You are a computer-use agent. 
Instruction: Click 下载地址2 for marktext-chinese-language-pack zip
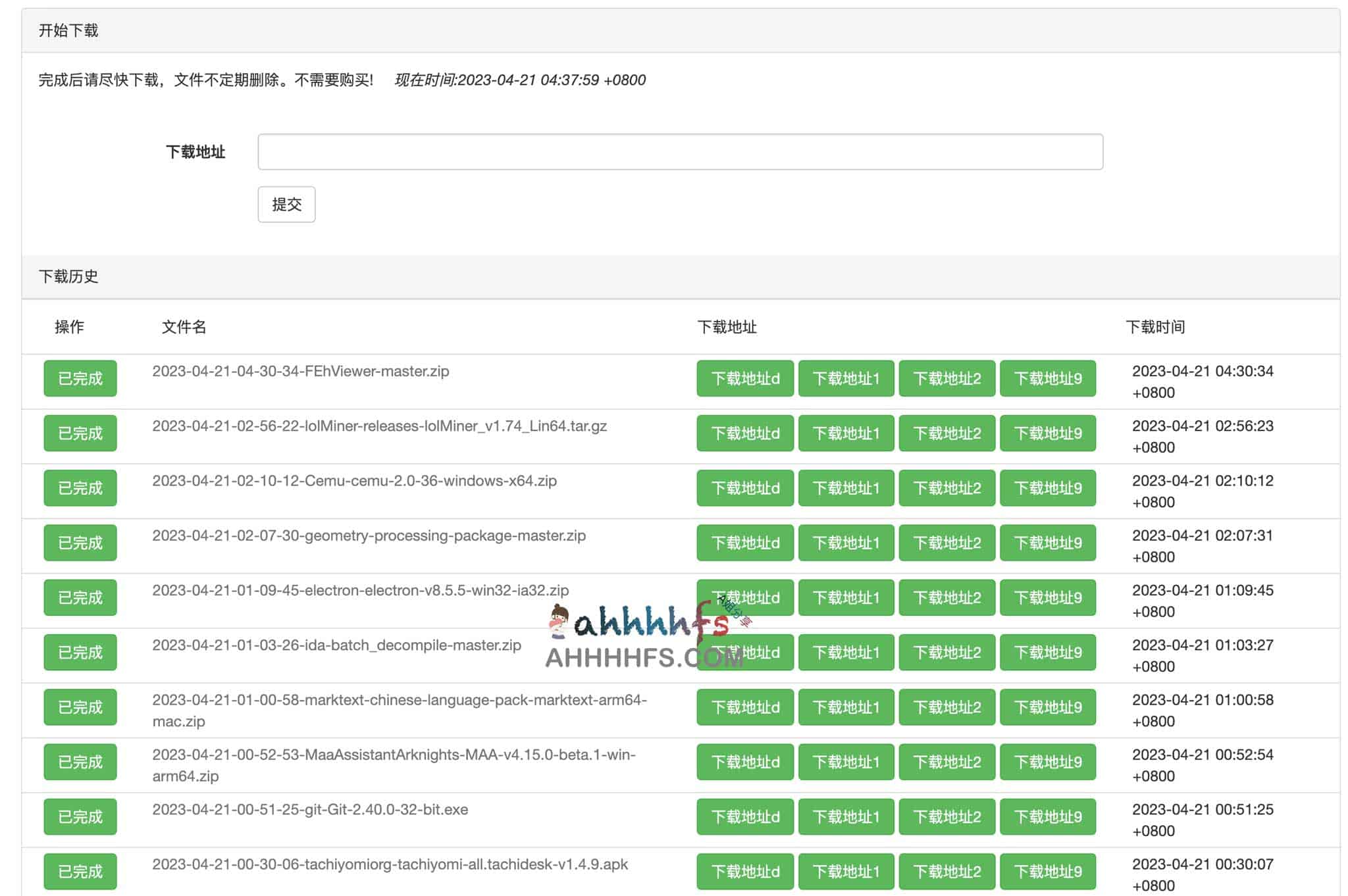(x=946, y=707)
